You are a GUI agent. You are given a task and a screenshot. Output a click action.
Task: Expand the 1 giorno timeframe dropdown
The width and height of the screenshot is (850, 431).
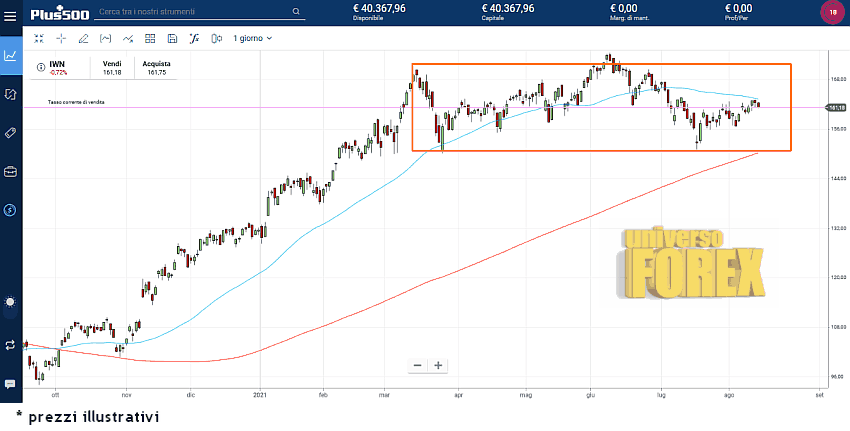[252, 38]
